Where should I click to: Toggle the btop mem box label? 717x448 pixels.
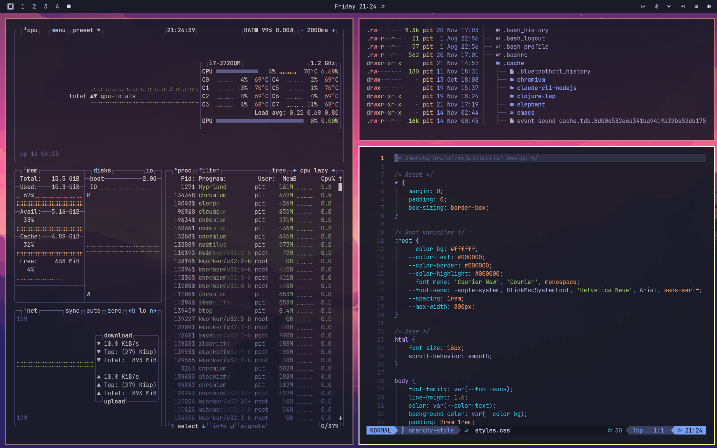(x=31, y=170)
